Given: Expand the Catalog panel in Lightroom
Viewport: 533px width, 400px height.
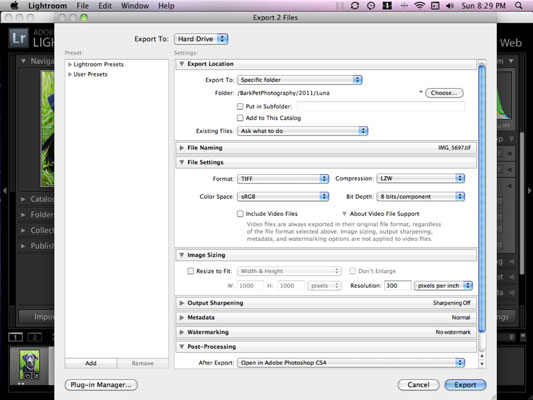Looking at the screenshot, I should tap(23, 199).
